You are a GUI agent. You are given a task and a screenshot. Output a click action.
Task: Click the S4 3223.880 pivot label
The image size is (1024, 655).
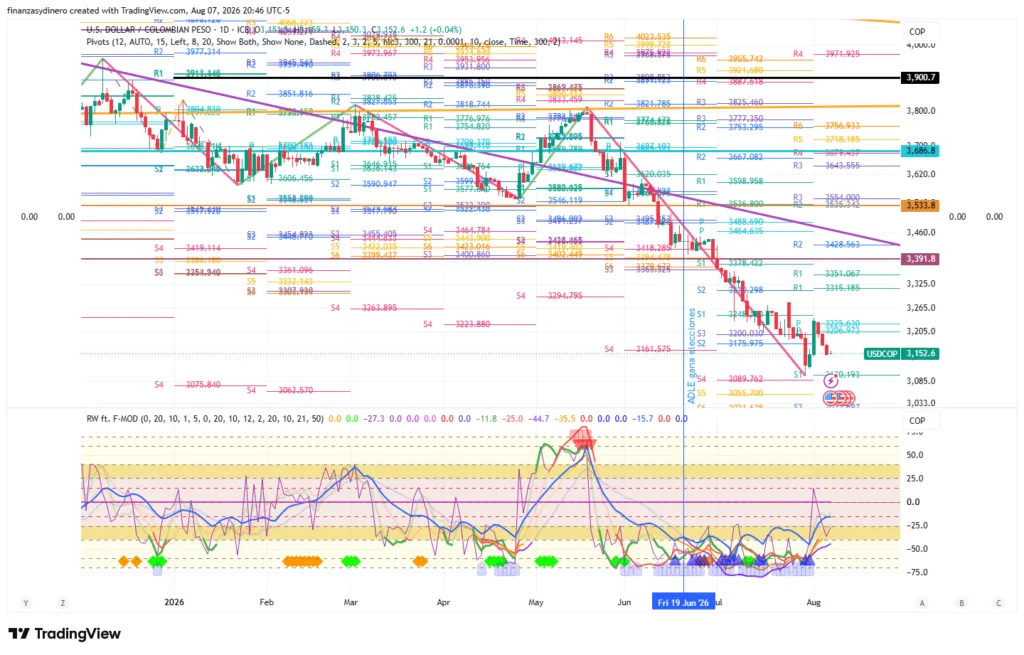pyautogui.click(x=456, y=324)
